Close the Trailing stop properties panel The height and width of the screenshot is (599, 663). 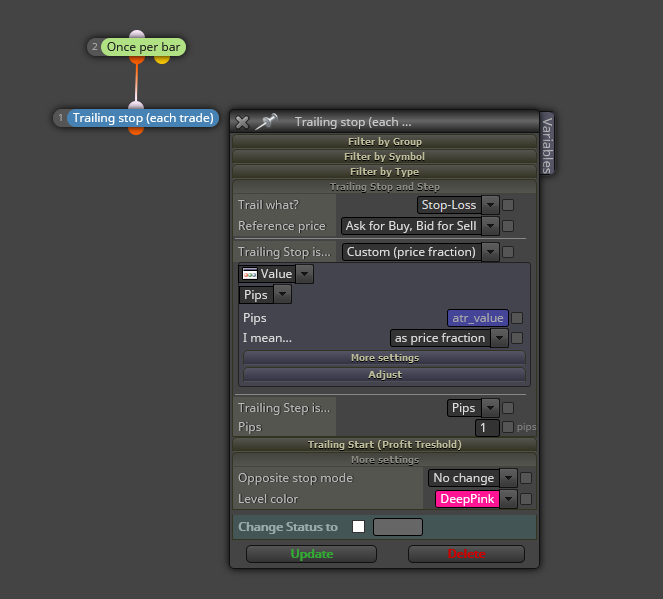tap(242, 122)
